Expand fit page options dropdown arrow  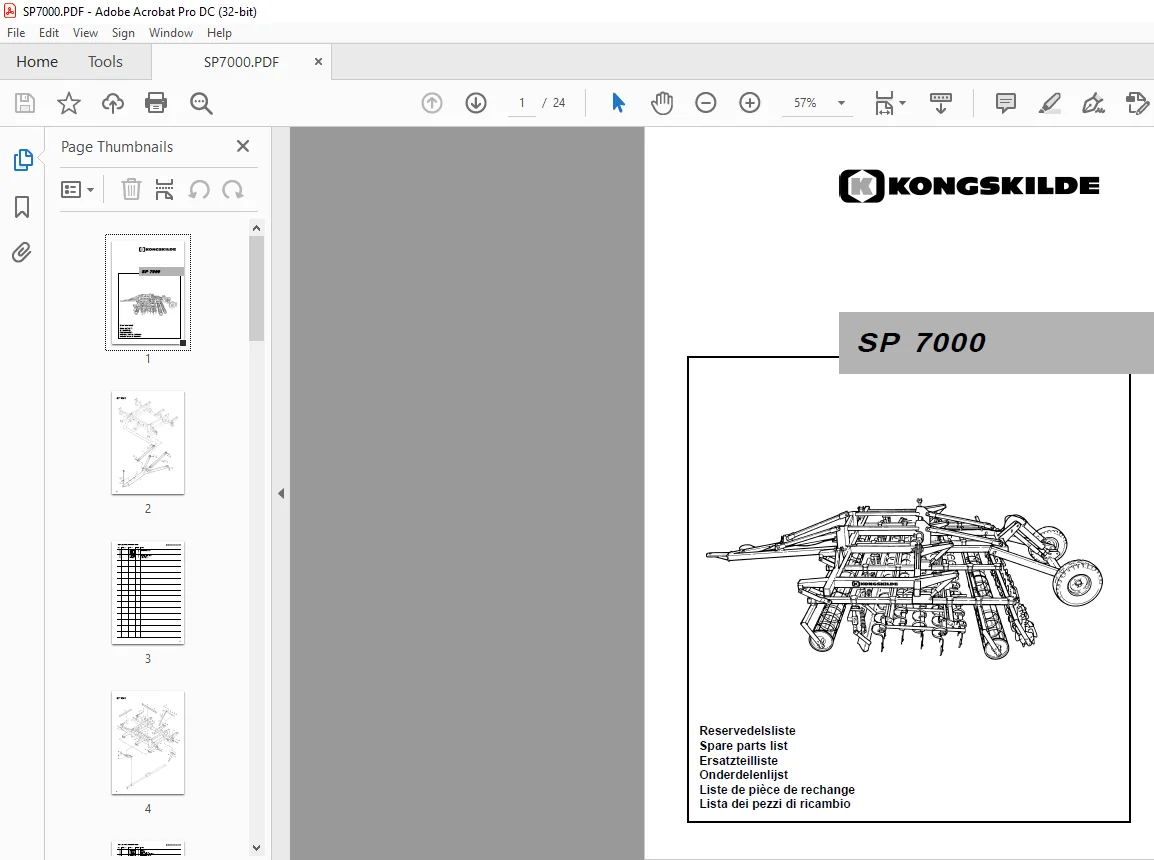pos(903,103)
